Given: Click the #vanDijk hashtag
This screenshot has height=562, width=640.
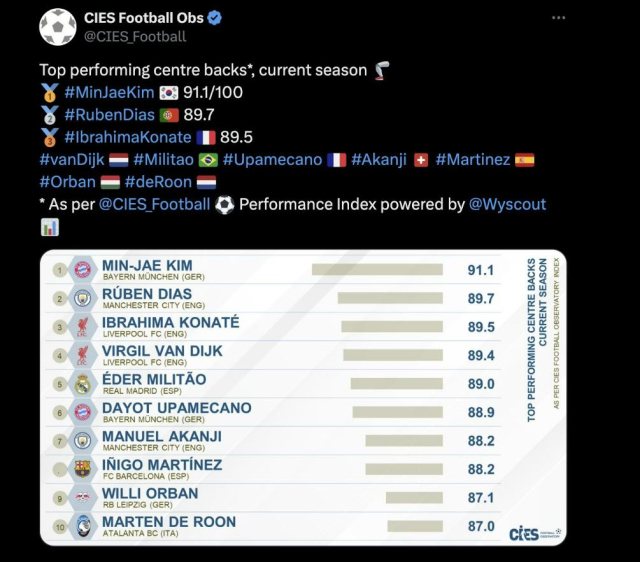Looking at the screenshot, I should pyautogui.click(x=72, y=160).
